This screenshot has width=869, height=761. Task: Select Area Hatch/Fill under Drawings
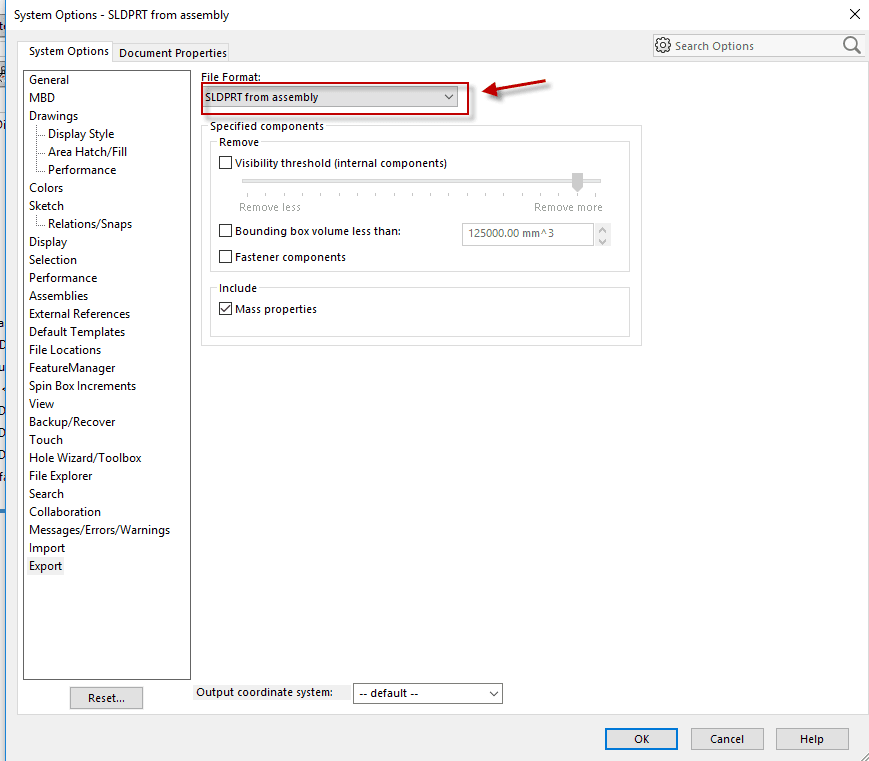tap(88, 152)
